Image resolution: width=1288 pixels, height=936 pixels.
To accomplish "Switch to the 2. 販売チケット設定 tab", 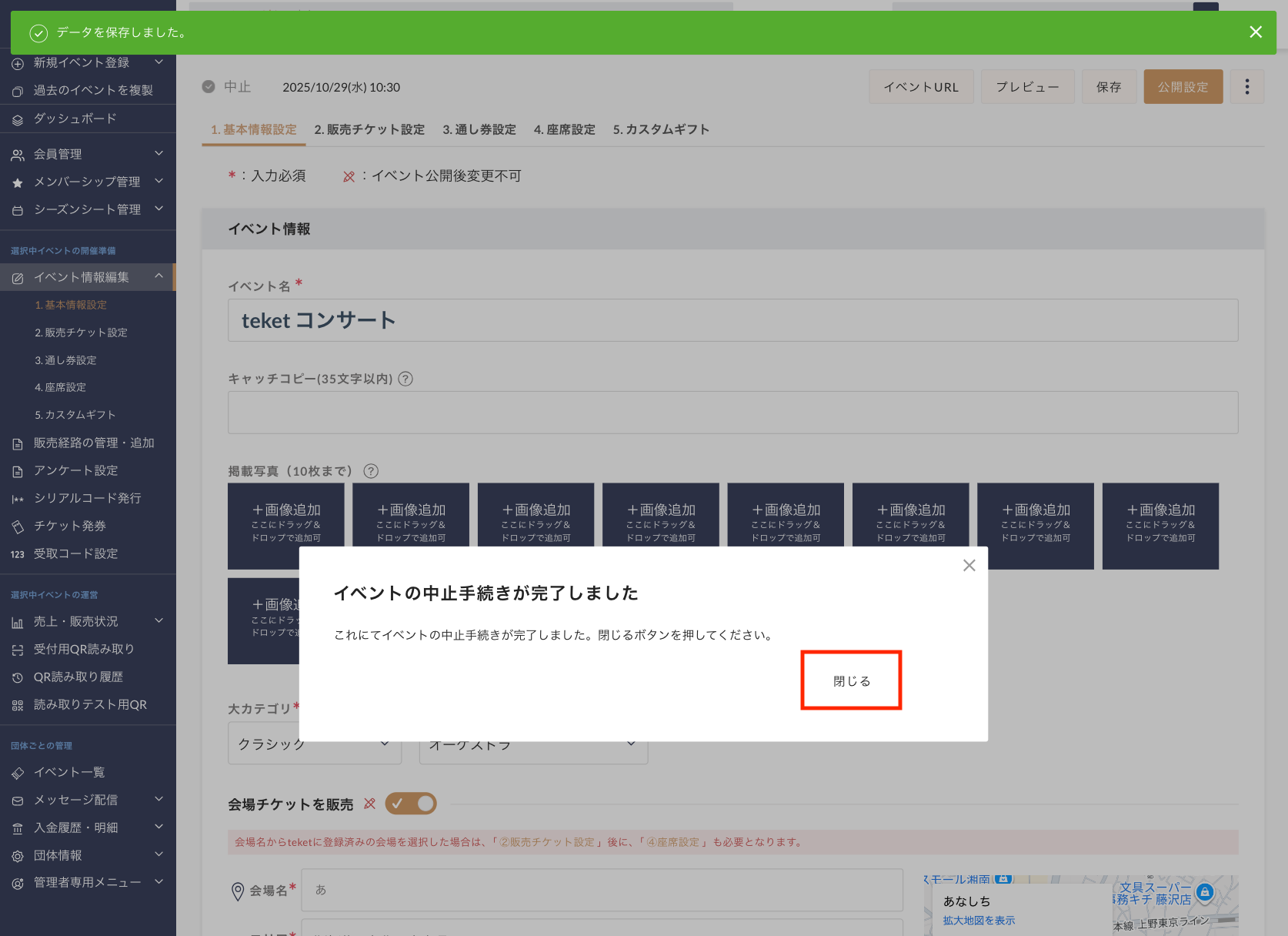I will [369, 129].
